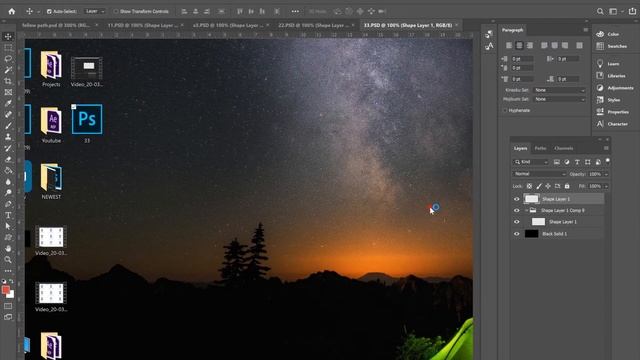Filter layers by type layers icon
The height and width of the screenshot is (360, 640).
tap(577, 162)
